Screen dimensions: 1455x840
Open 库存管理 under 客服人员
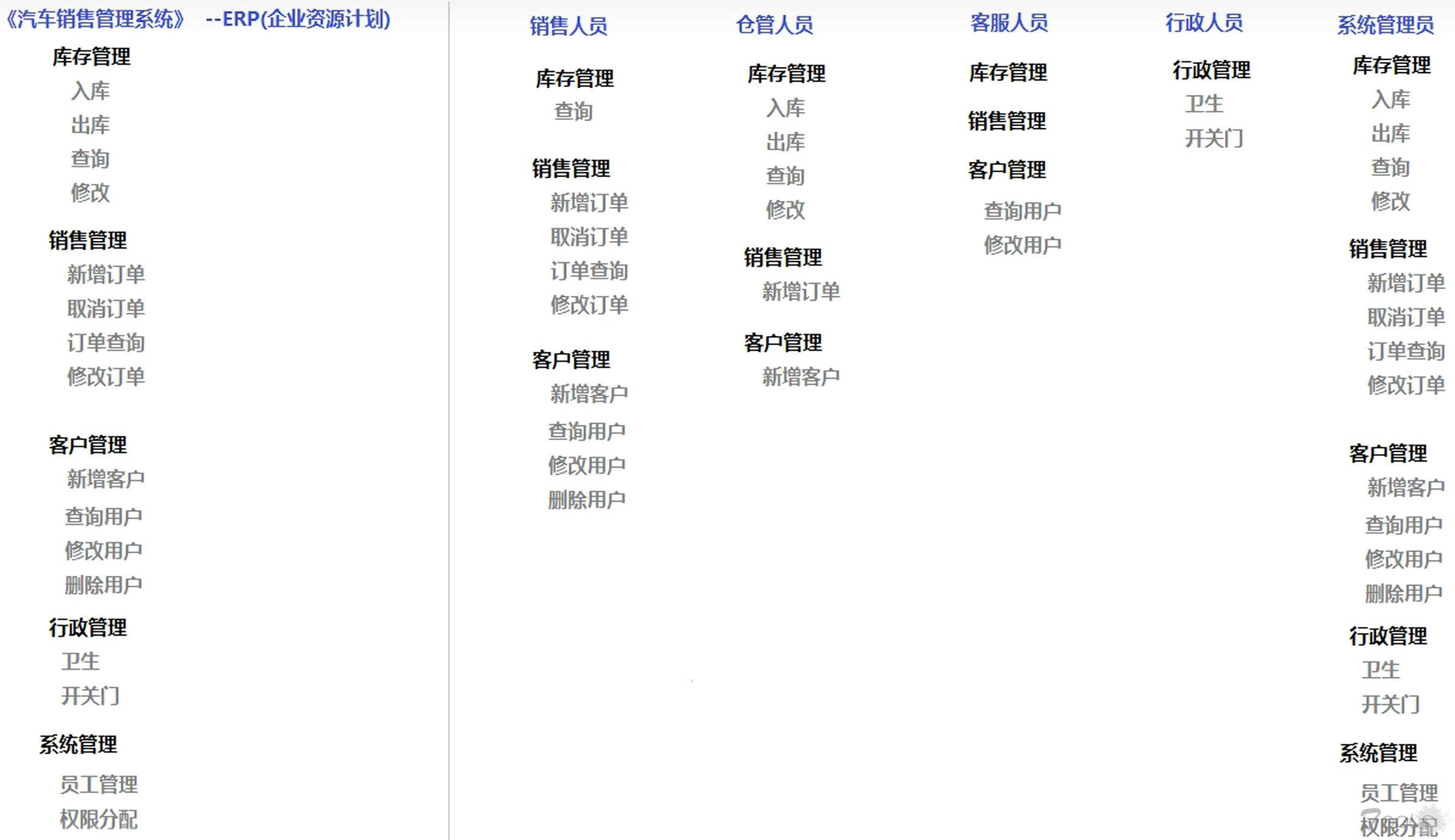click(1008, 72)
